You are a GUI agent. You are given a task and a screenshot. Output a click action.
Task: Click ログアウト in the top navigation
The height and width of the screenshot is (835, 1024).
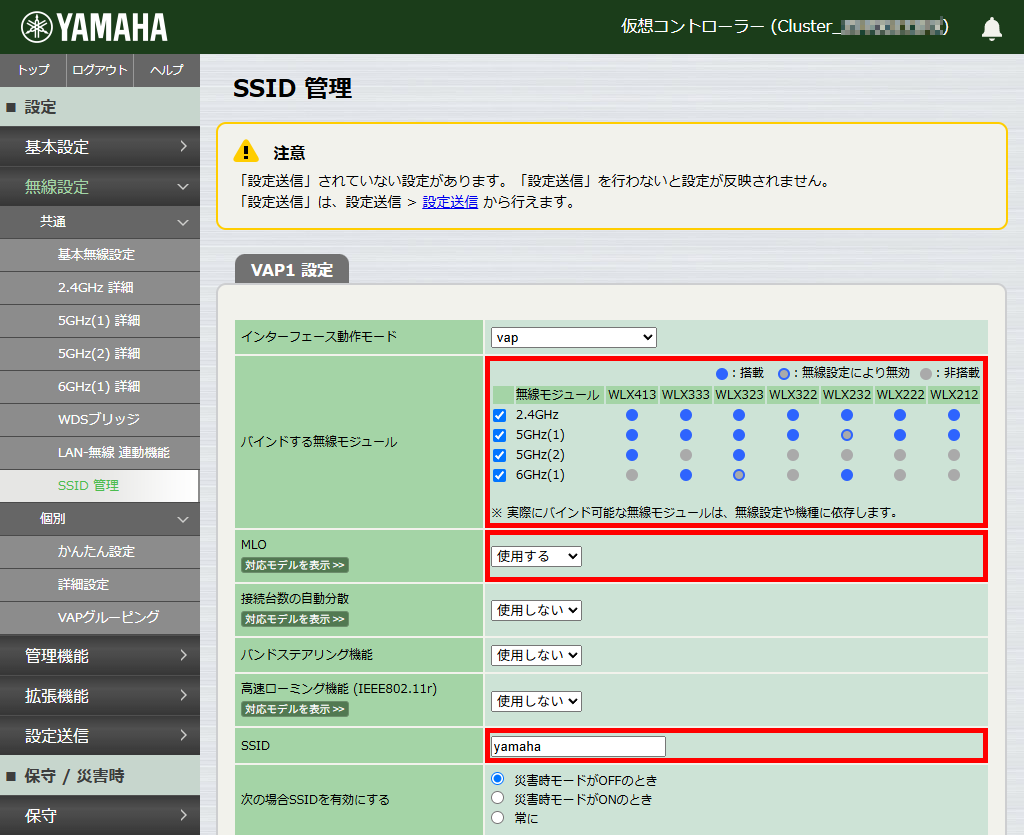(100, 70)
